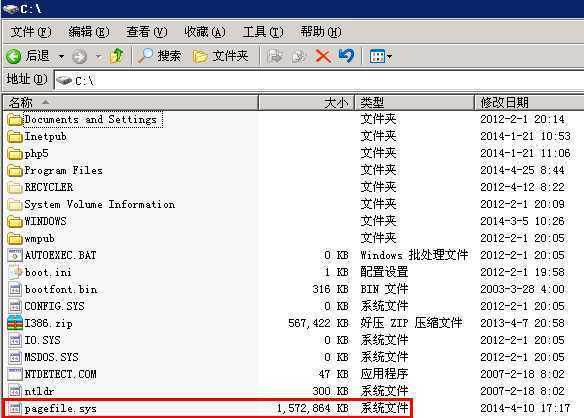Open the 查看(V) menu
584x418 pixels.
click(x=146, y=32)
